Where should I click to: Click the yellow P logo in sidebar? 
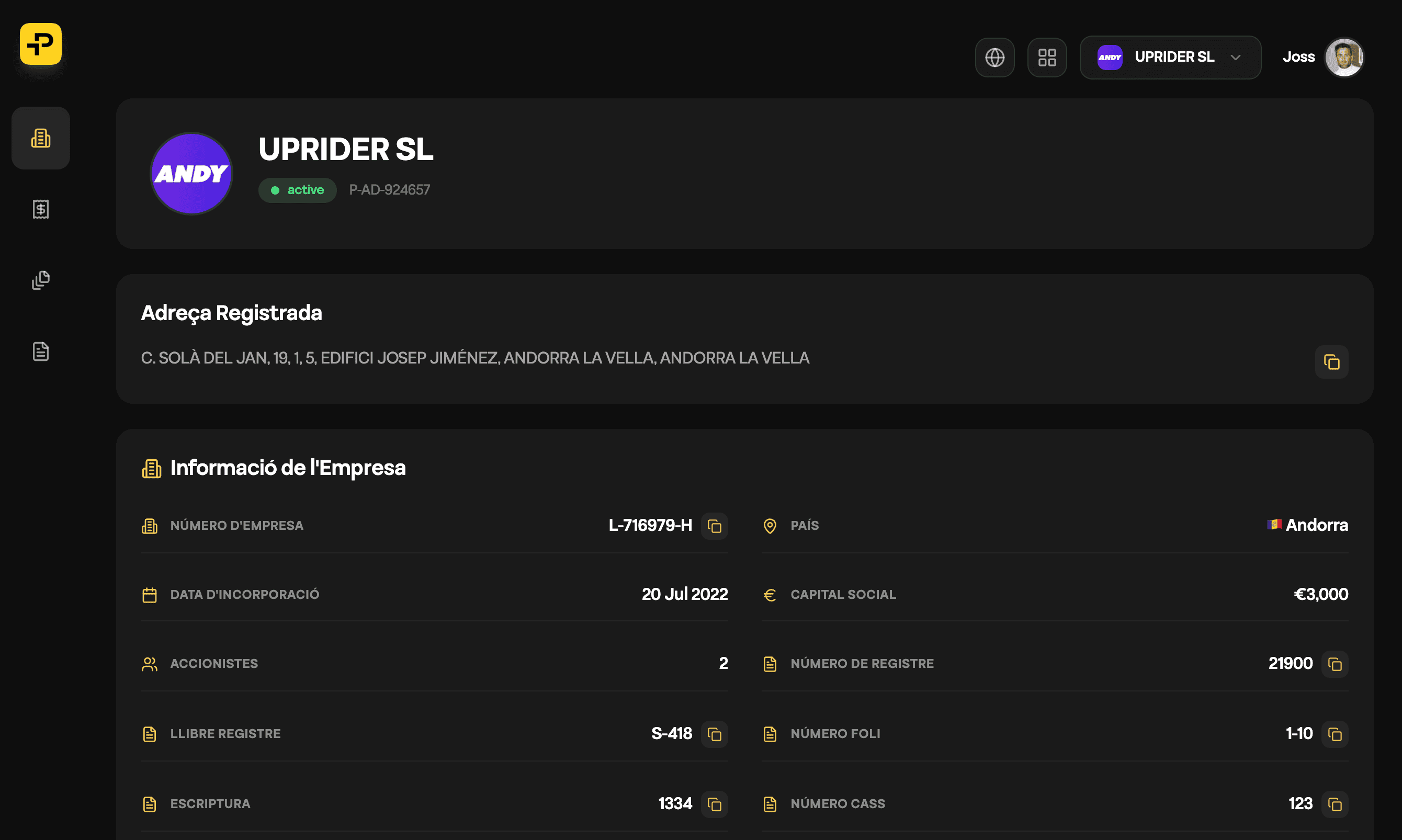[x=41, y=44]
